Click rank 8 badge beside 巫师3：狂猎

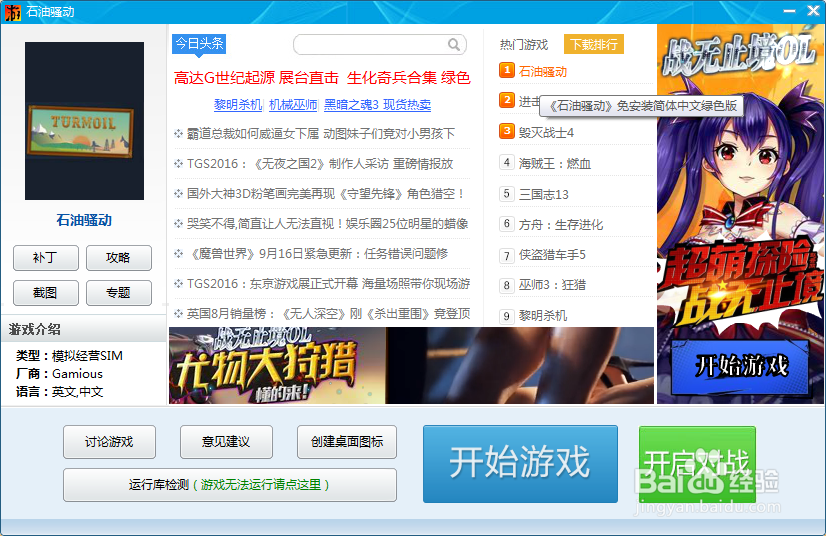507,285
